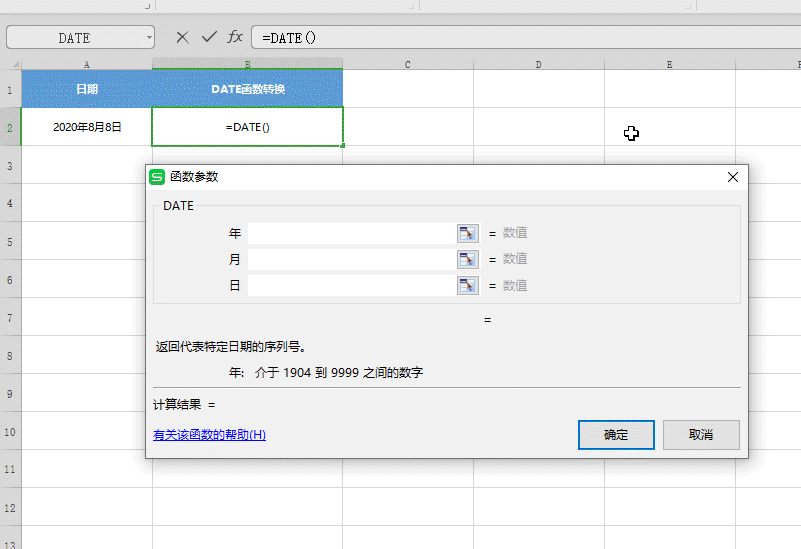Select column D header

[538, 64]
